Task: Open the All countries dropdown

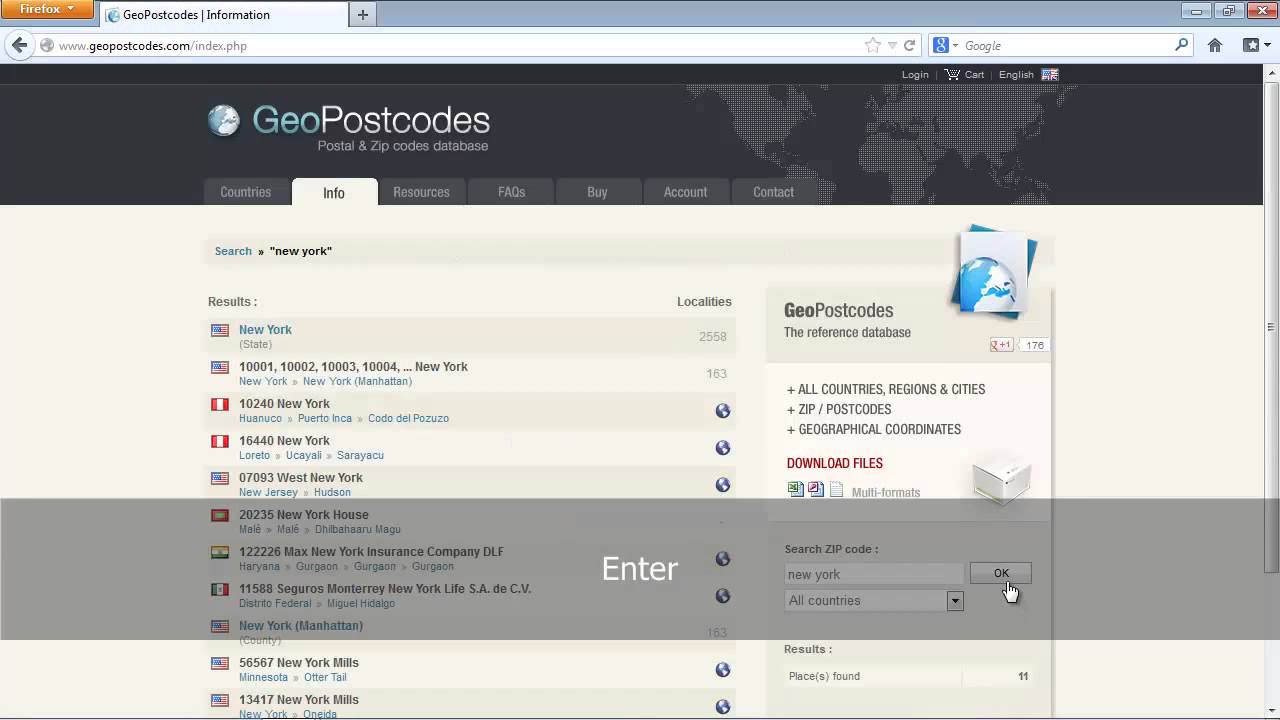Action: [x=874, y=600]
